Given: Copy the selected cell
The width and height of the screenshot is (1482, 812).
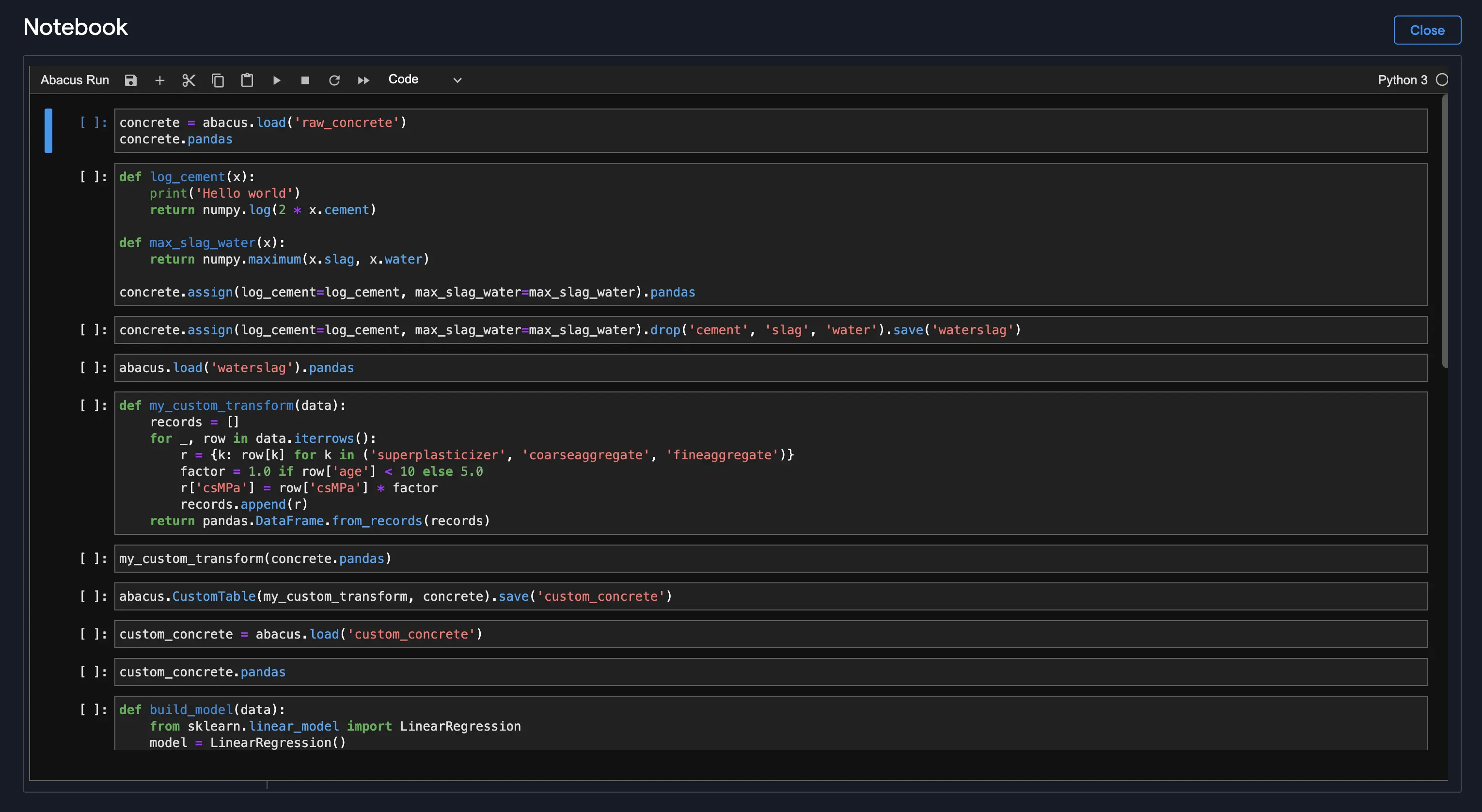Looking at the screenshot, I should (218, 80).
